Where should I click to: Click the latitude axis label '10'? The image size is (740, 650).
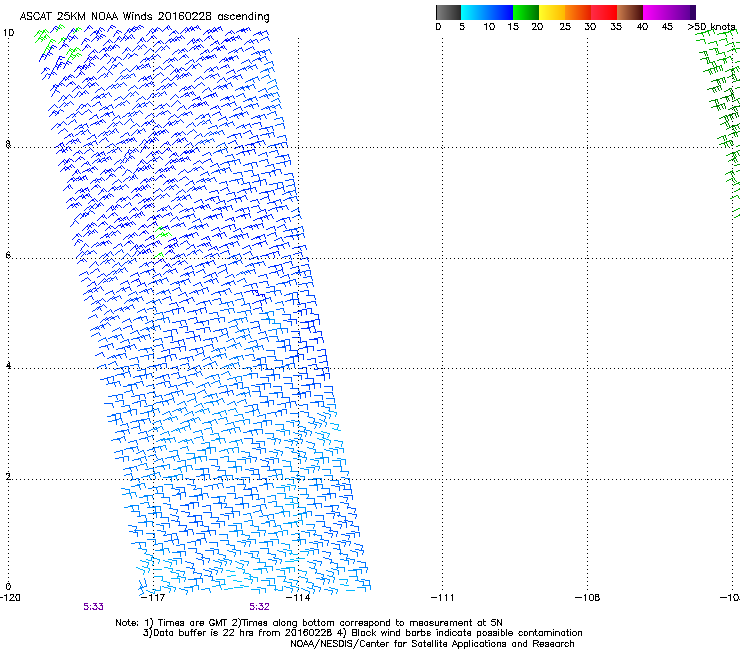point(8,33)
